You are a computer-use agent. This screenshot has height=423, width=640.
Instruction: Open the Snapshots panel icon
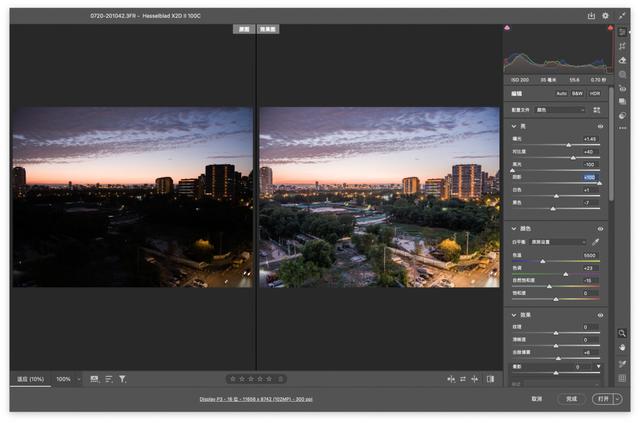pos(622,101)
